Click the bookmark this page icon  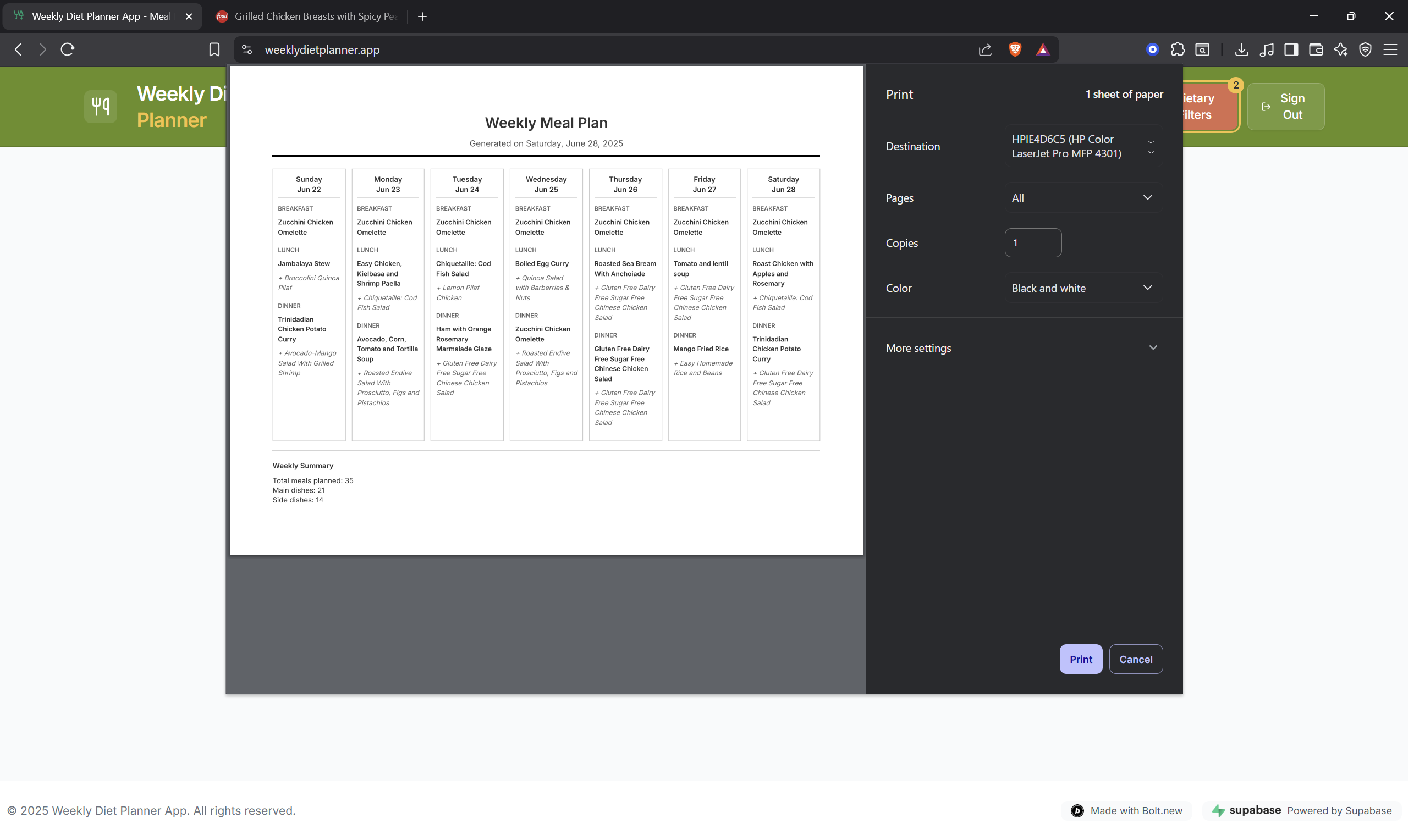pyautogui.click(x=214, y=50)
